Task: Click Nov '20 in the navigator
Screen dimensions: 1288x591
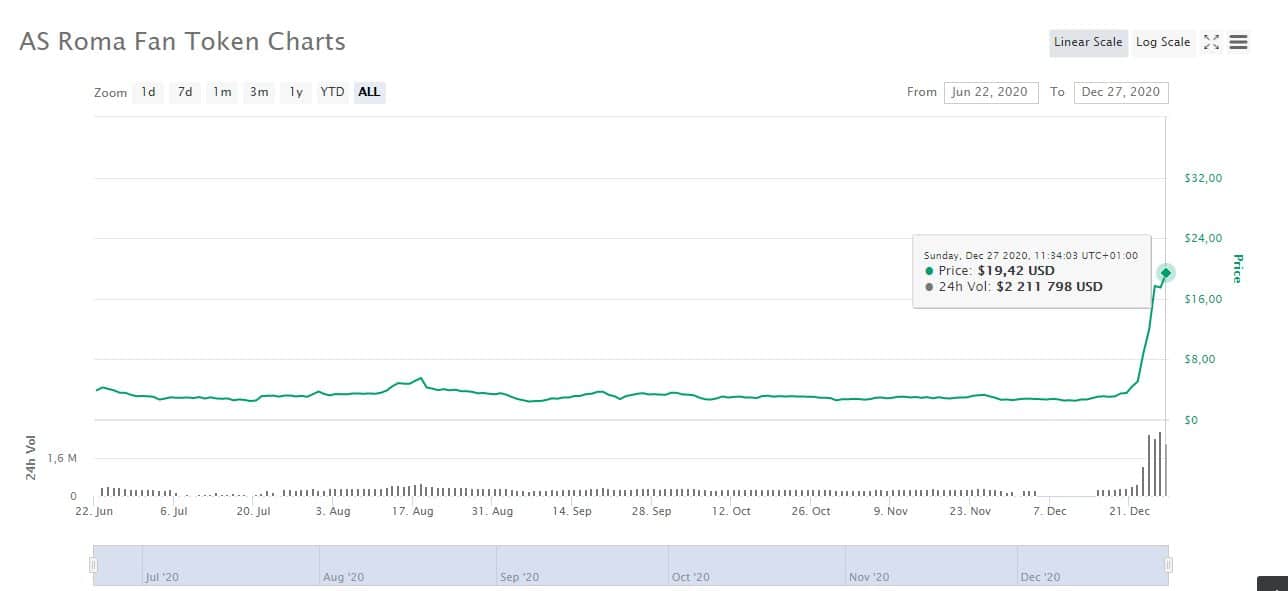Action: tap(869, 577)
